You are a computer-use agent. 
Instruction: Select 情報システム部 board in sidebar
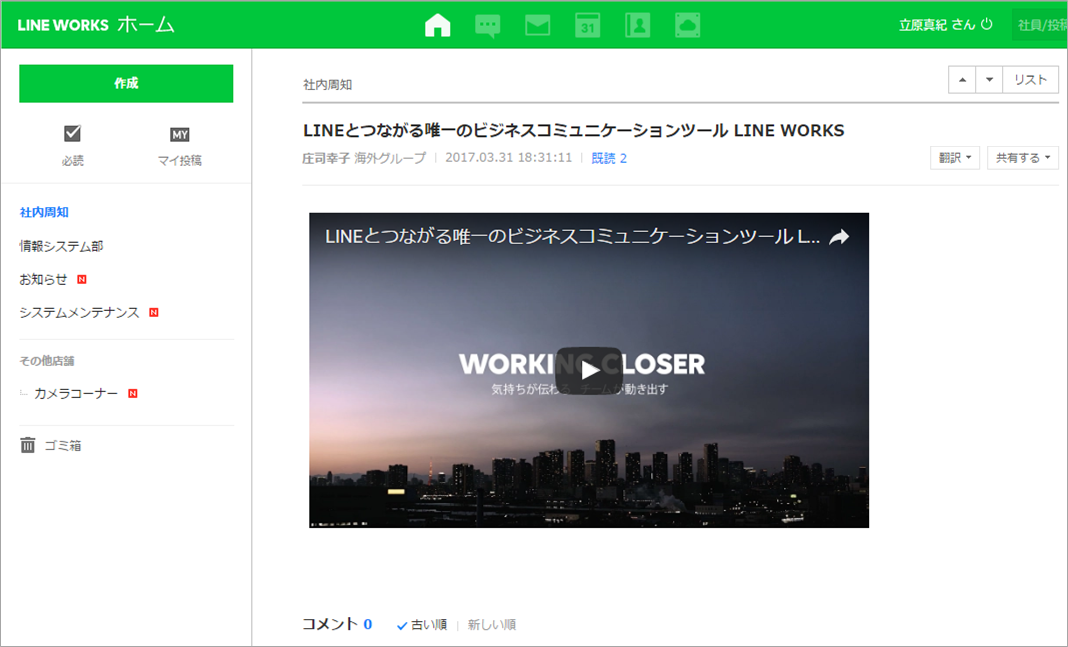click(x=61, y=246)
